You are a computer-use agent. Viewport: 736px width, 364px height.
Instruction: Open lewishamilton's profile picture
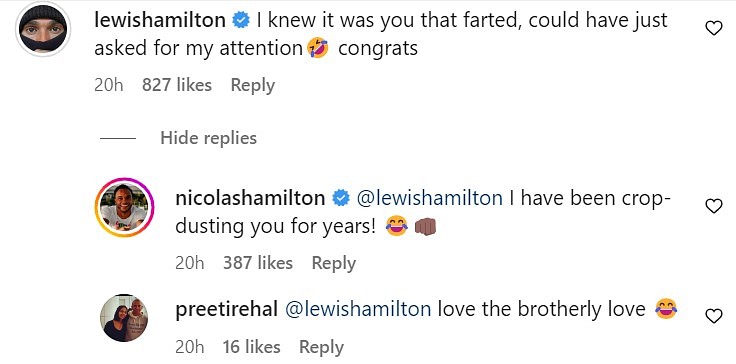click(x=43, y=29)
